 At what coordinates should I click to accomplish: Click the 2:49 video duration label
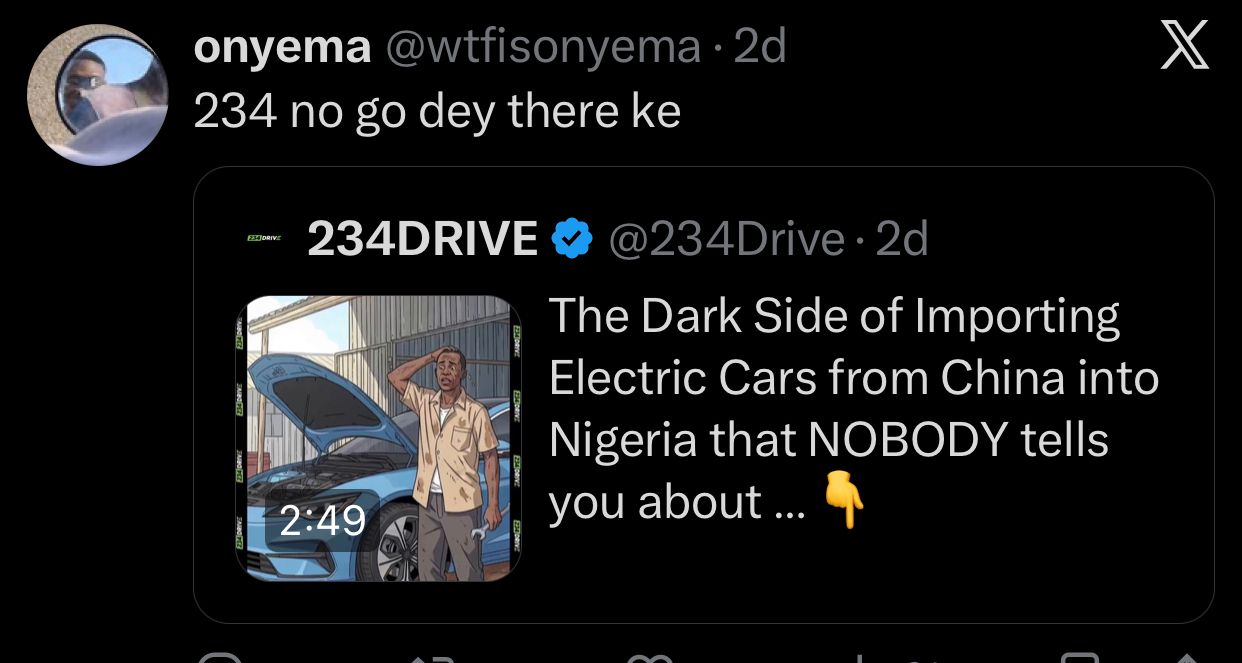pos(321,522)
